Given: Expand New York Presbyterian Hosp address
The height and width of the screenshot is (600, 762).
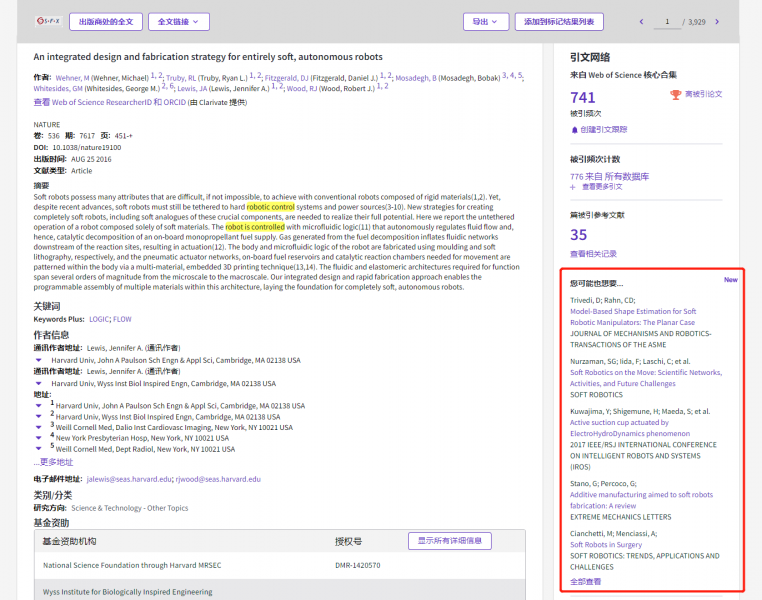Looking at the screenshot, I should click(x=39, y=438).
